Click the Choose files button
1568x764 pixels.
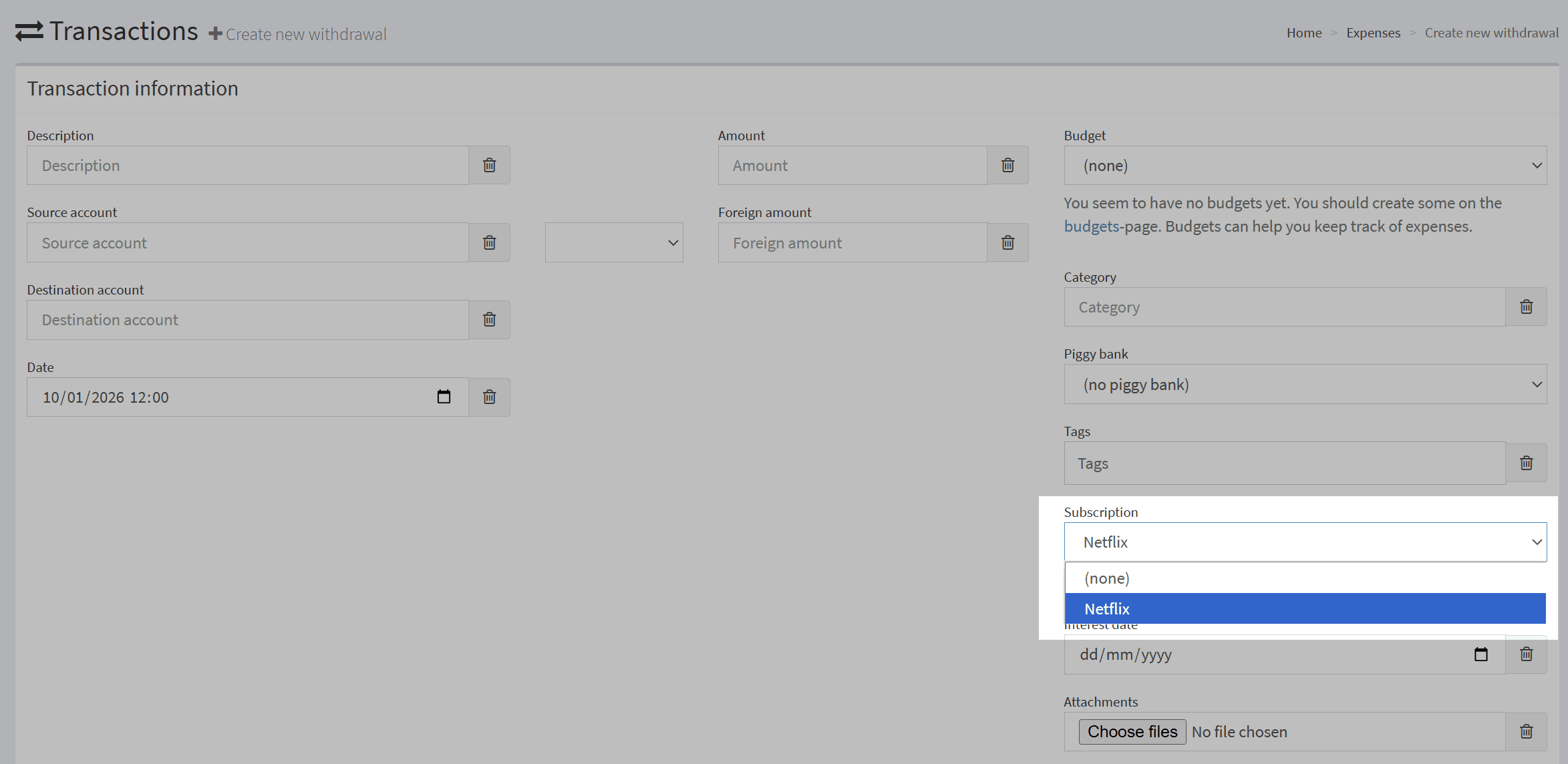point(1132,731)
